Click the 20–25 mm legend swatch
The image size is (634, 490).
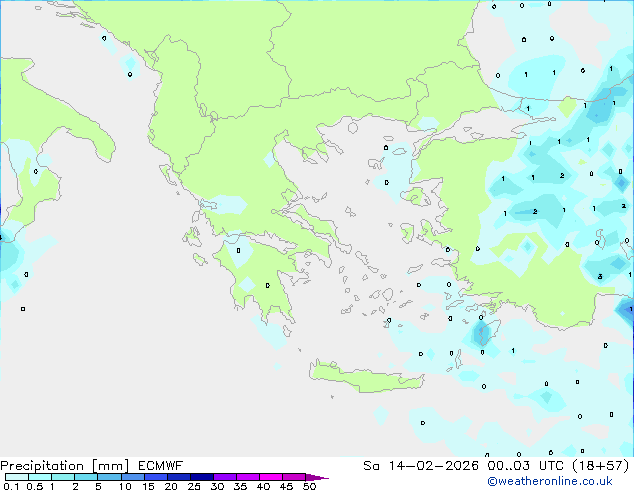[178, 477]
